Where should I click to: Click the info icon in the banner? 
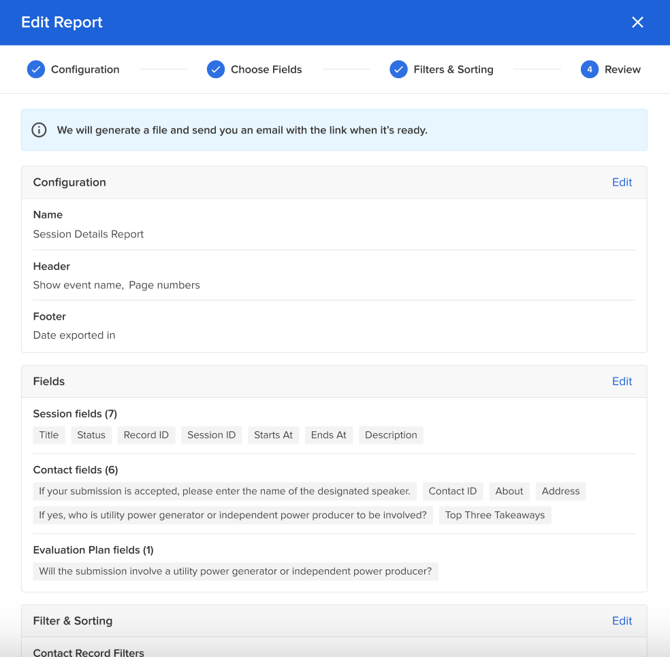tap(39, 130)
